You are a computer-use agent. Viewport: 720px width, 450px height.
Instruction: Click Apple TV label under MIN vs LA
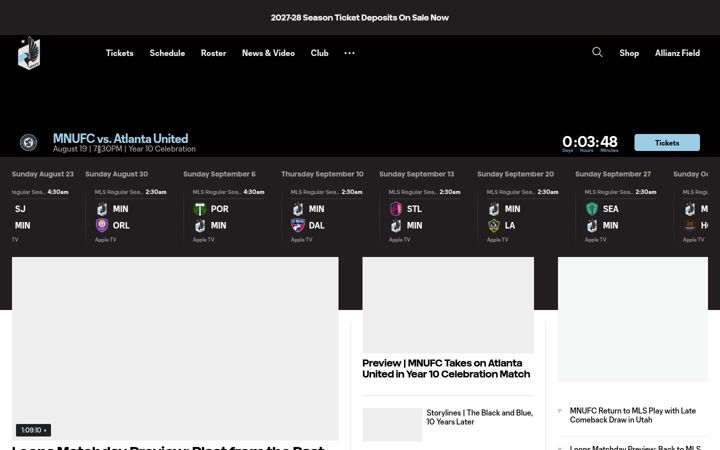point(497,240)
